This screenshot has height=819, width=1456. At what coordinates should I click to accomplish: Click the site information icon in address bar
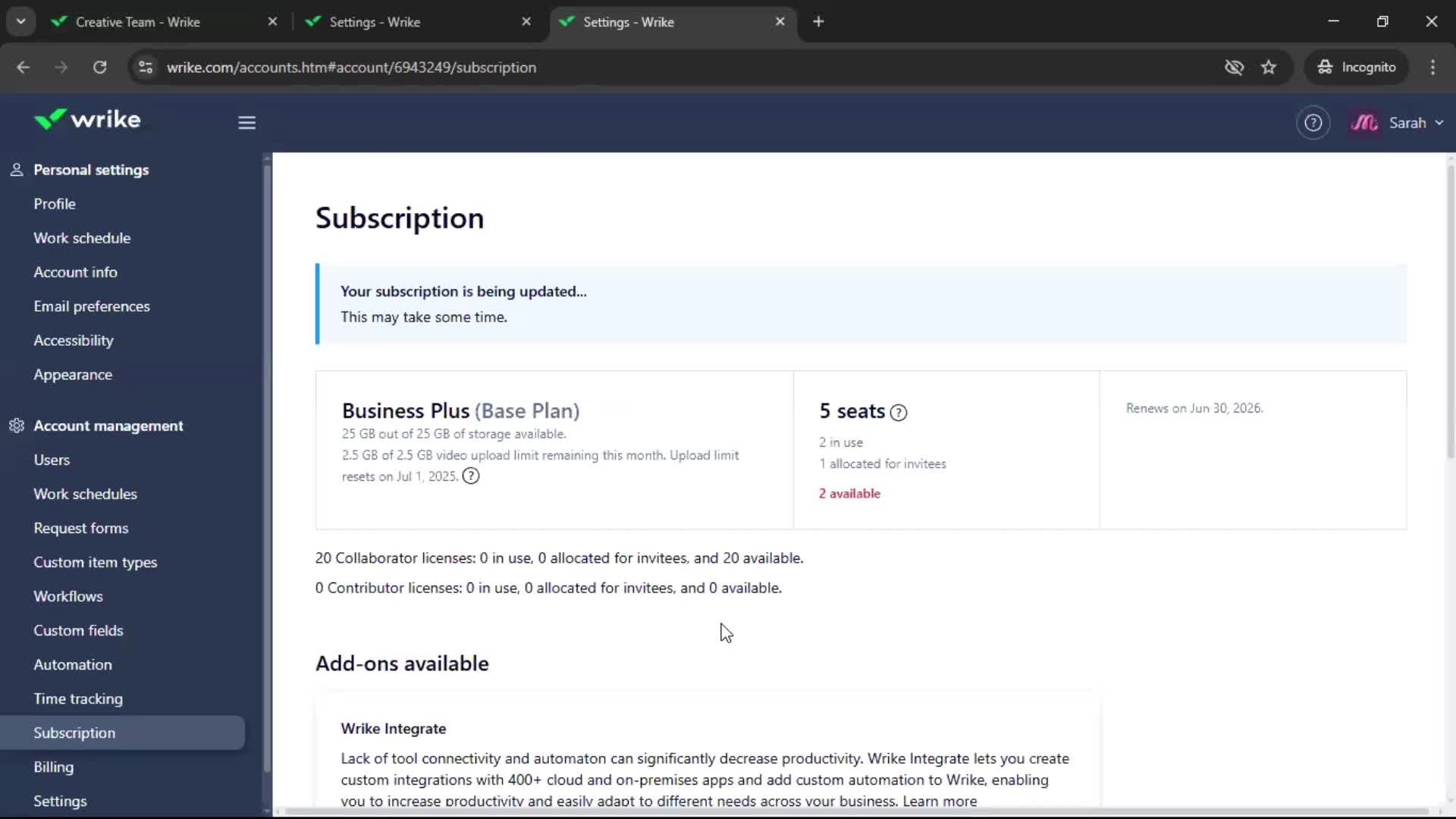(x=145, y=67)
